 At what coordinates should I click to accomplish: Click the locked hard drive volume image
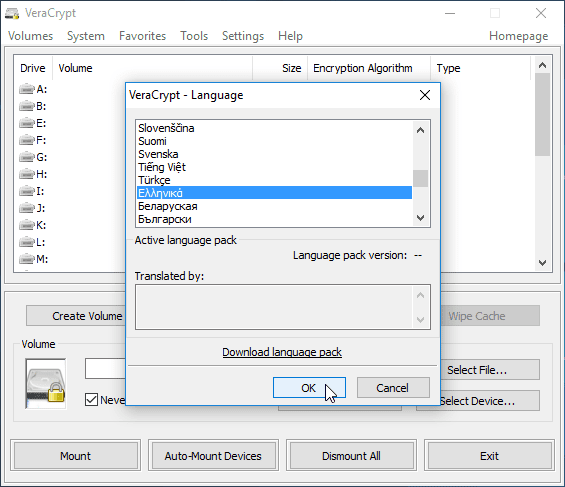(46, 384)
